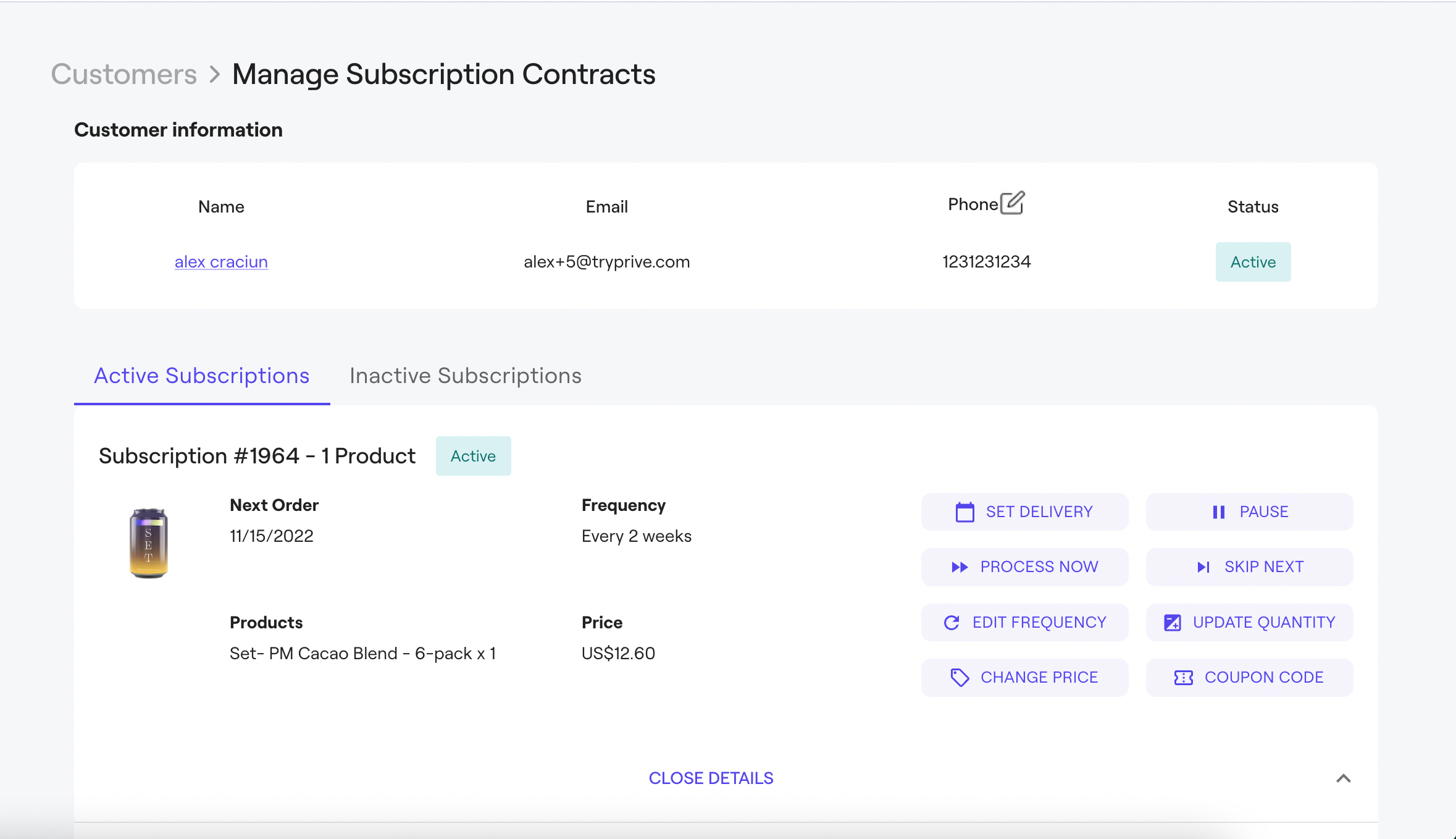Collapse details using the up chevron
The height and width of the screenshot is (839, 1456).
pos(1343,778)
